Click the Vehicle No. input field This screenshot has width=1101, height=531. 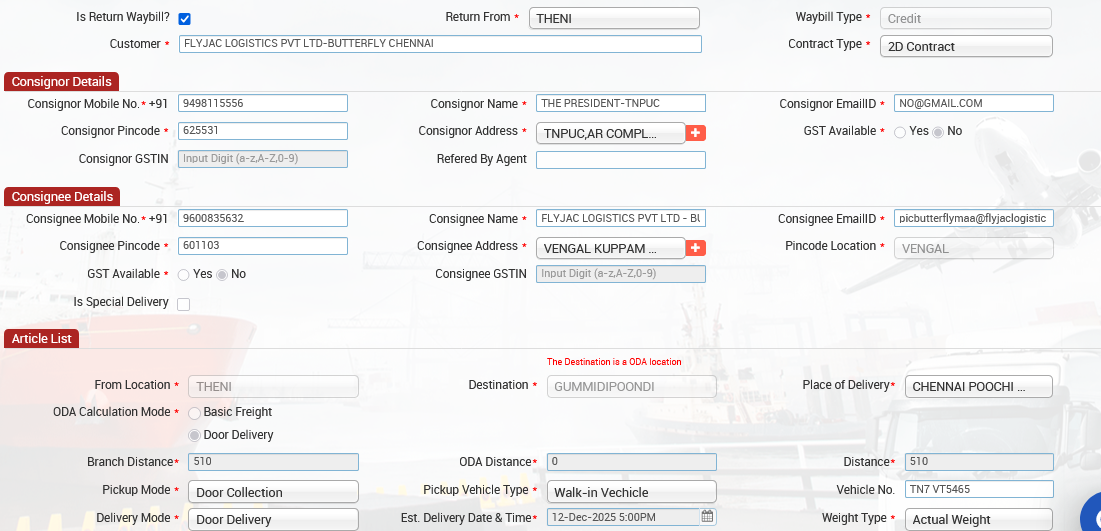tap(978, 489)
